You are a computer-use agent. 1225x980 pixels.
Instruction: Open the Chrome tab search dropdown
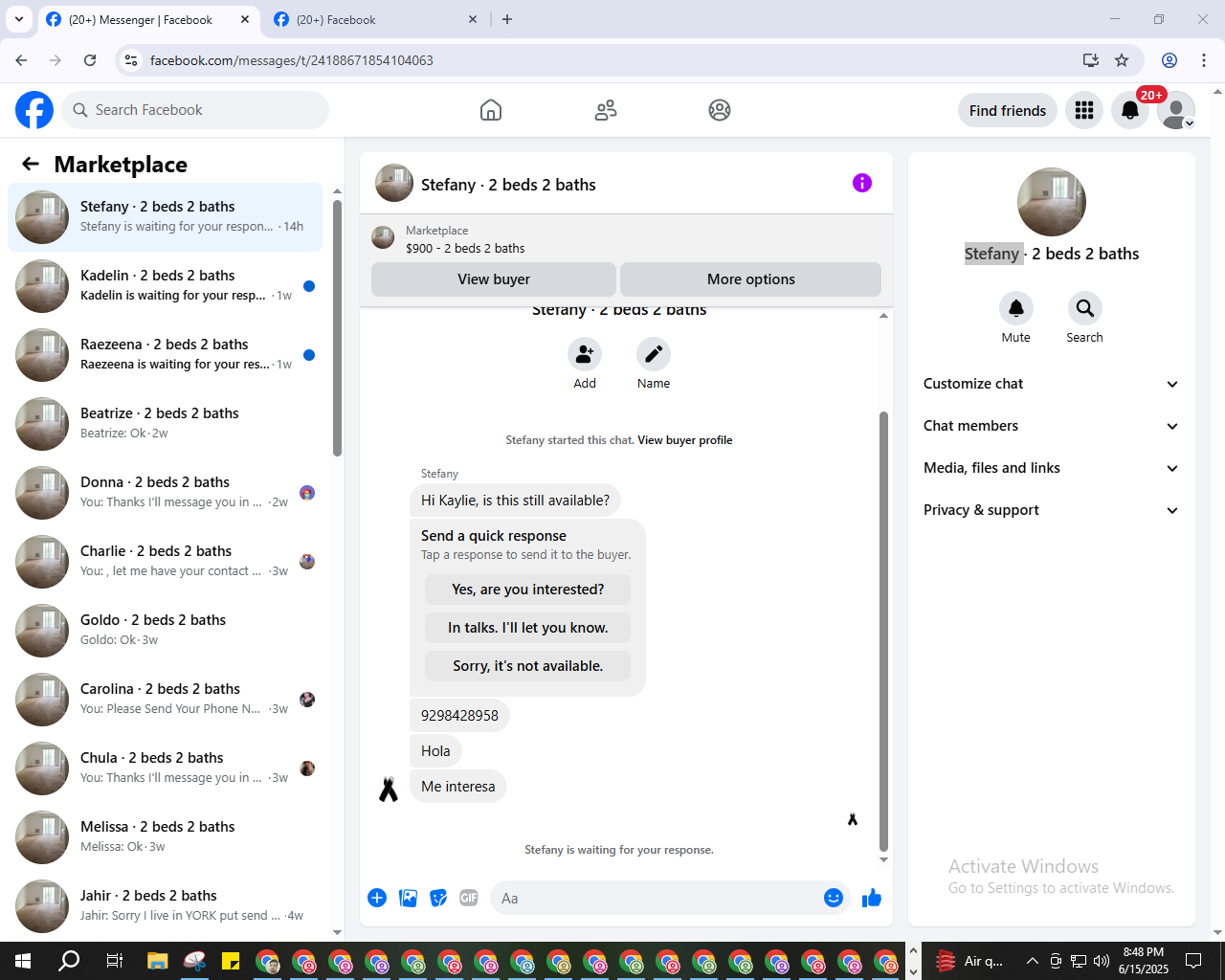point(19,19)
